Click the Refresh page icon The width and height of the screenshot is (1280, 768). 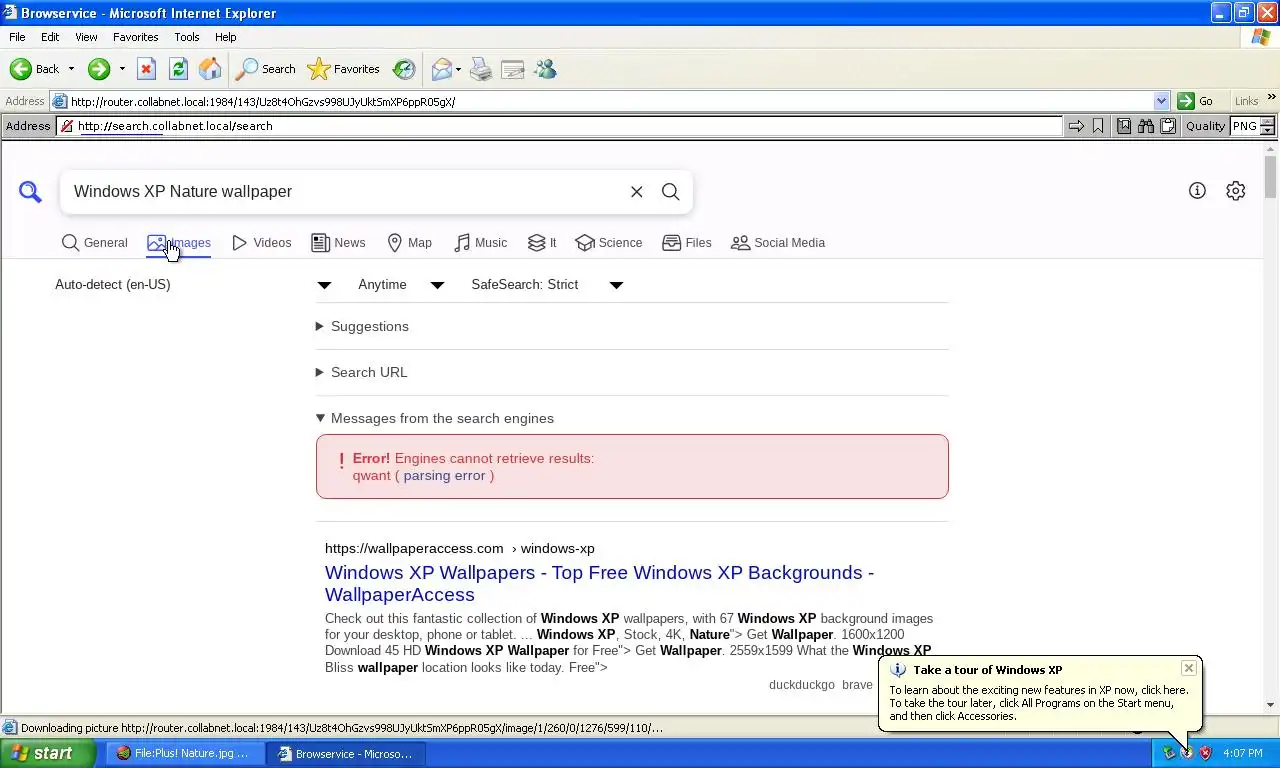point(178,69)
